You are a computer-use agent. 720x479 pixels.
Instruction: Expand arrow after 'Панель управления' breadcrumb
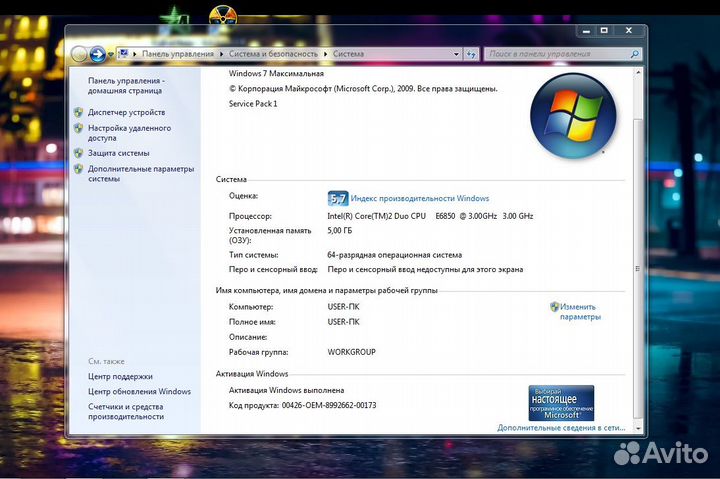point(221,54)
